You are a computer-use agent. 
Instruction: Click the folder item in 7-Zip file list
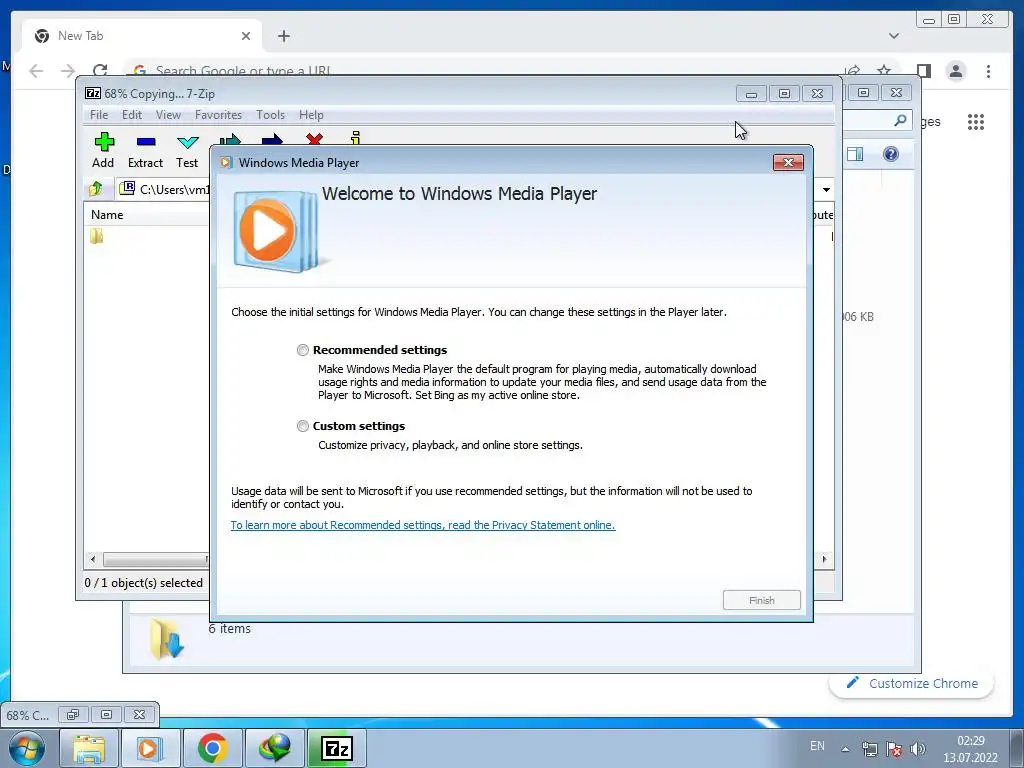[x=97, y=236]
